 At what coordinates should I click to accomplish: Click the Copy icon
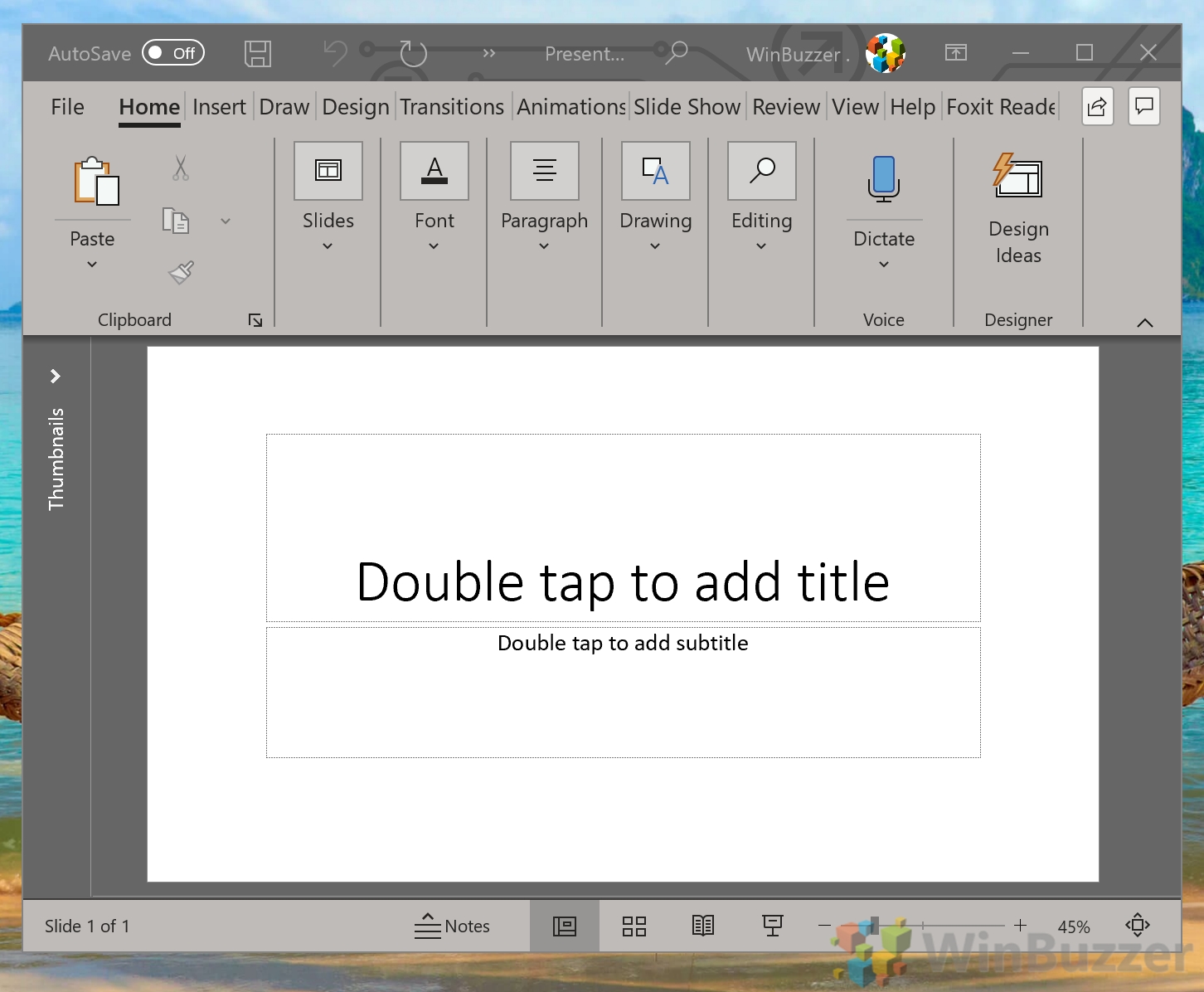[175, 221]
